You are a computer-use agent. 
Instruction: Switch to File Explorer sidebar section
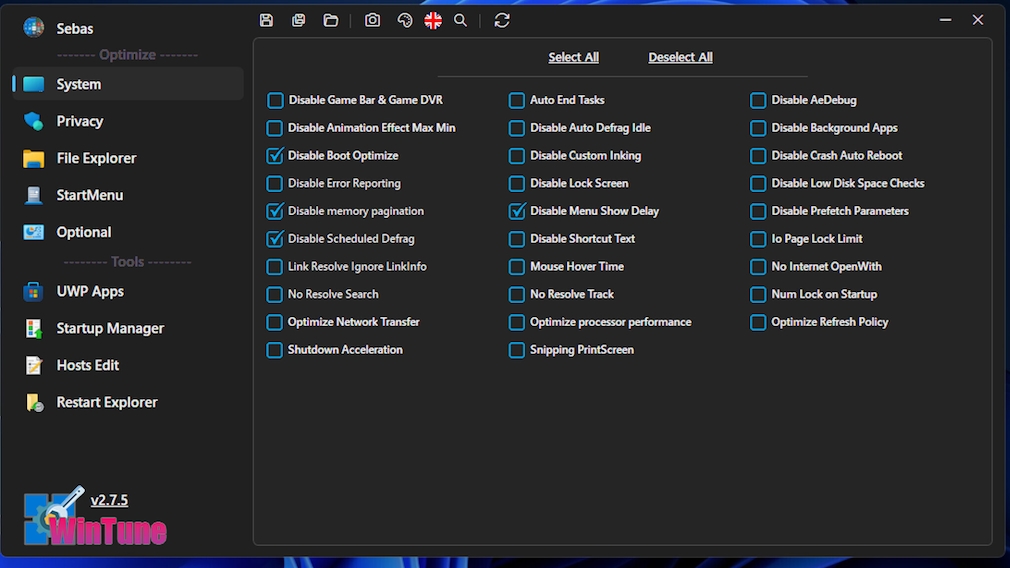[96, 158]
